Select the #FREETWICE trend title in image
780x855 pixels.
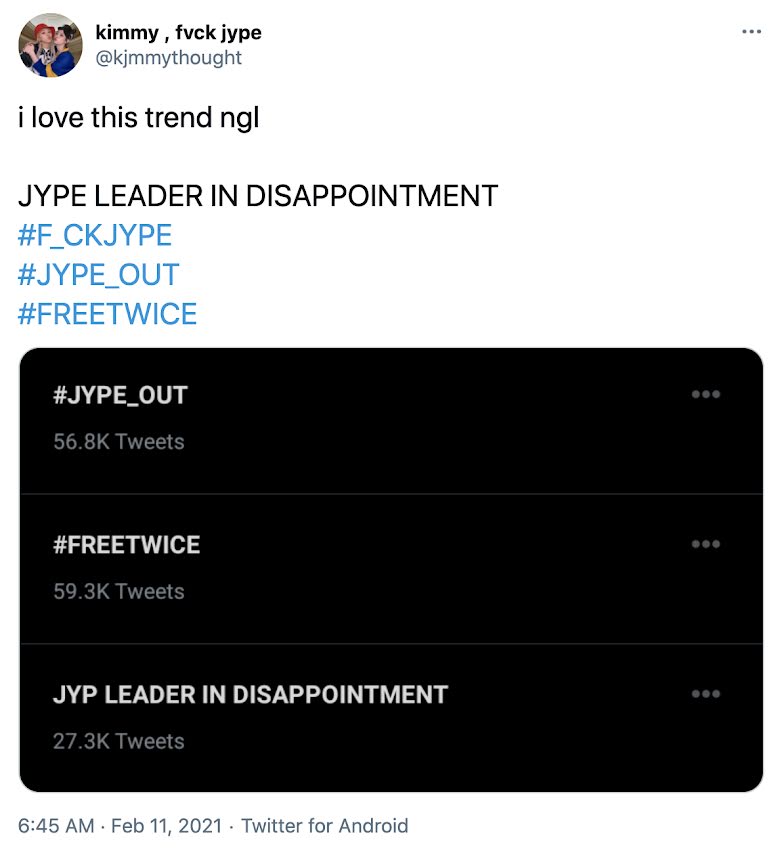pos(127,545)
